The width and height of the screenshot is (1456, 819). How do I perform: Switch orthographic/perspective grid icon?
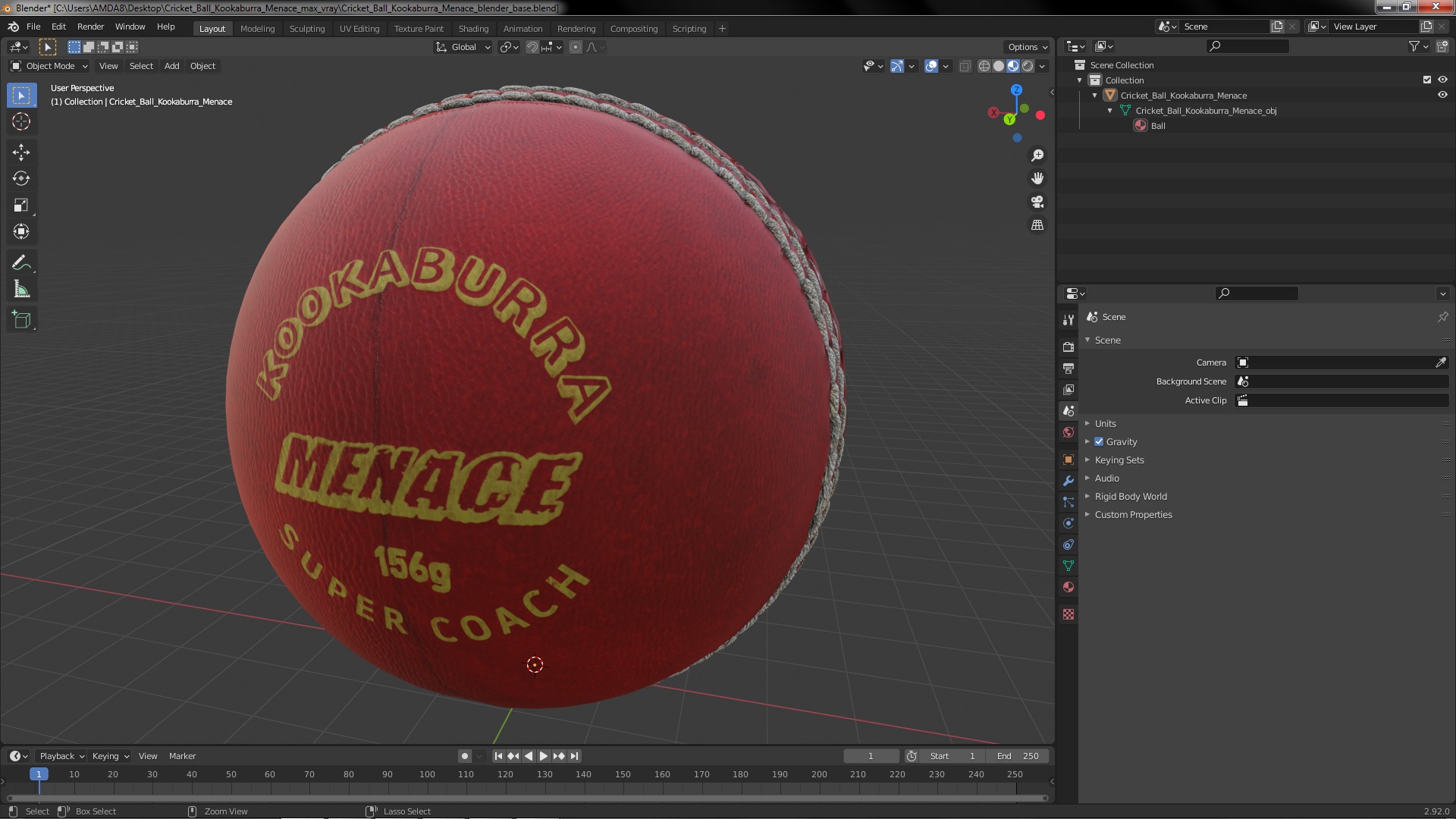(1037, 225)
